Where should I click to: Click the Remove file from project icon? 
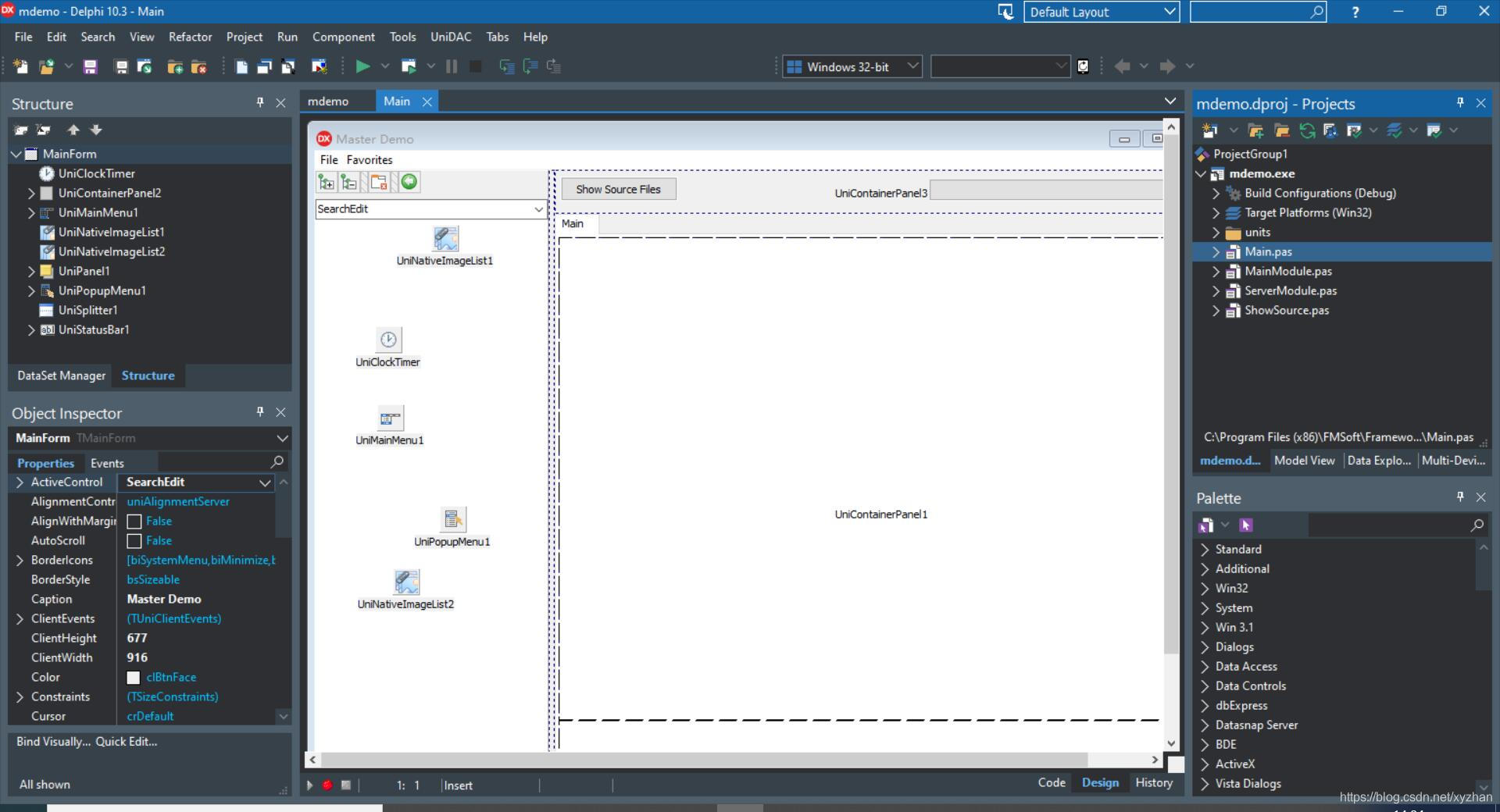[x=198, y=66]
